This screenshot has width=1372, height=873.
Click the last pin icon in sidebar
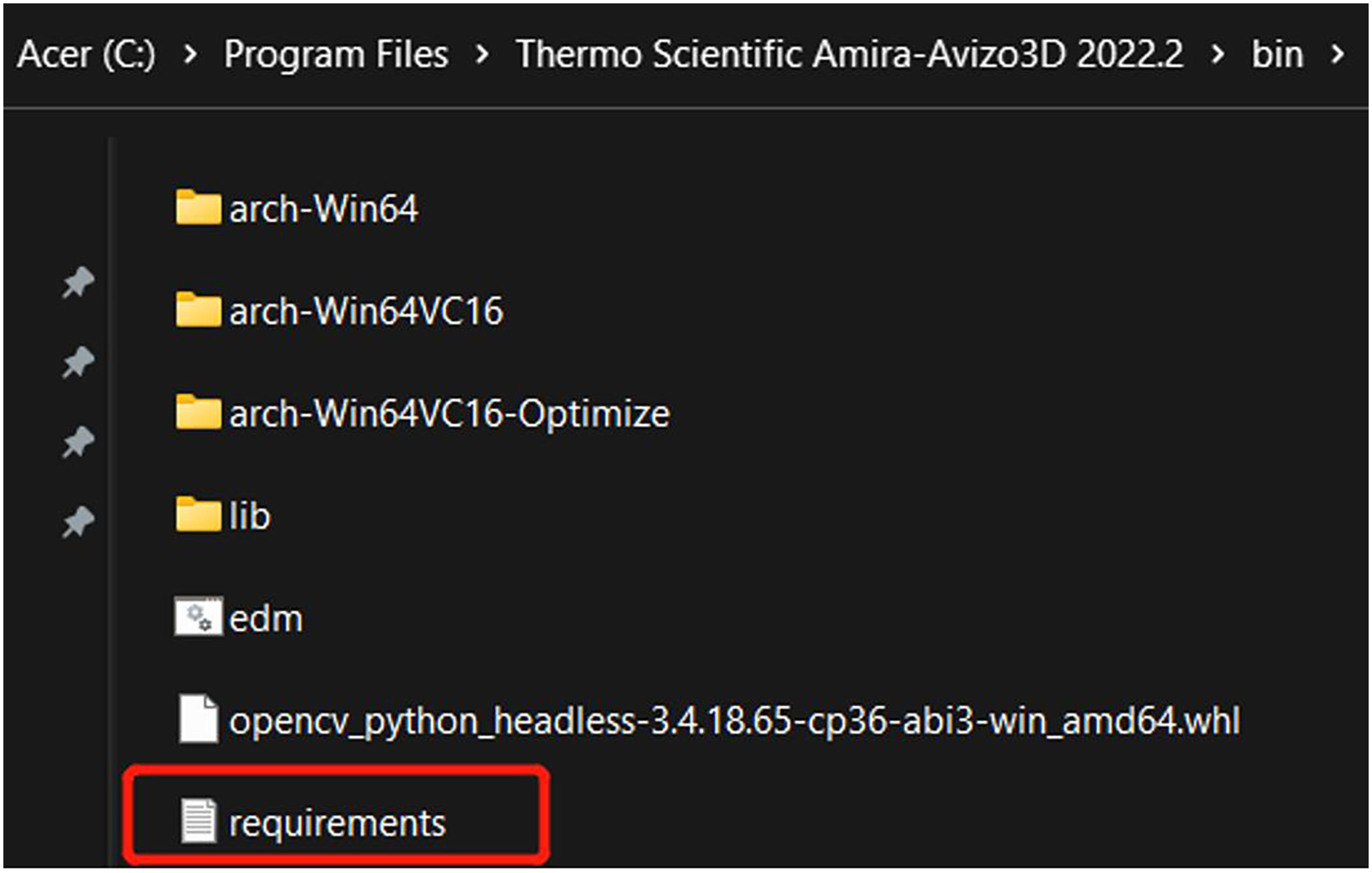pyautogui.click(x=78, y=523)
